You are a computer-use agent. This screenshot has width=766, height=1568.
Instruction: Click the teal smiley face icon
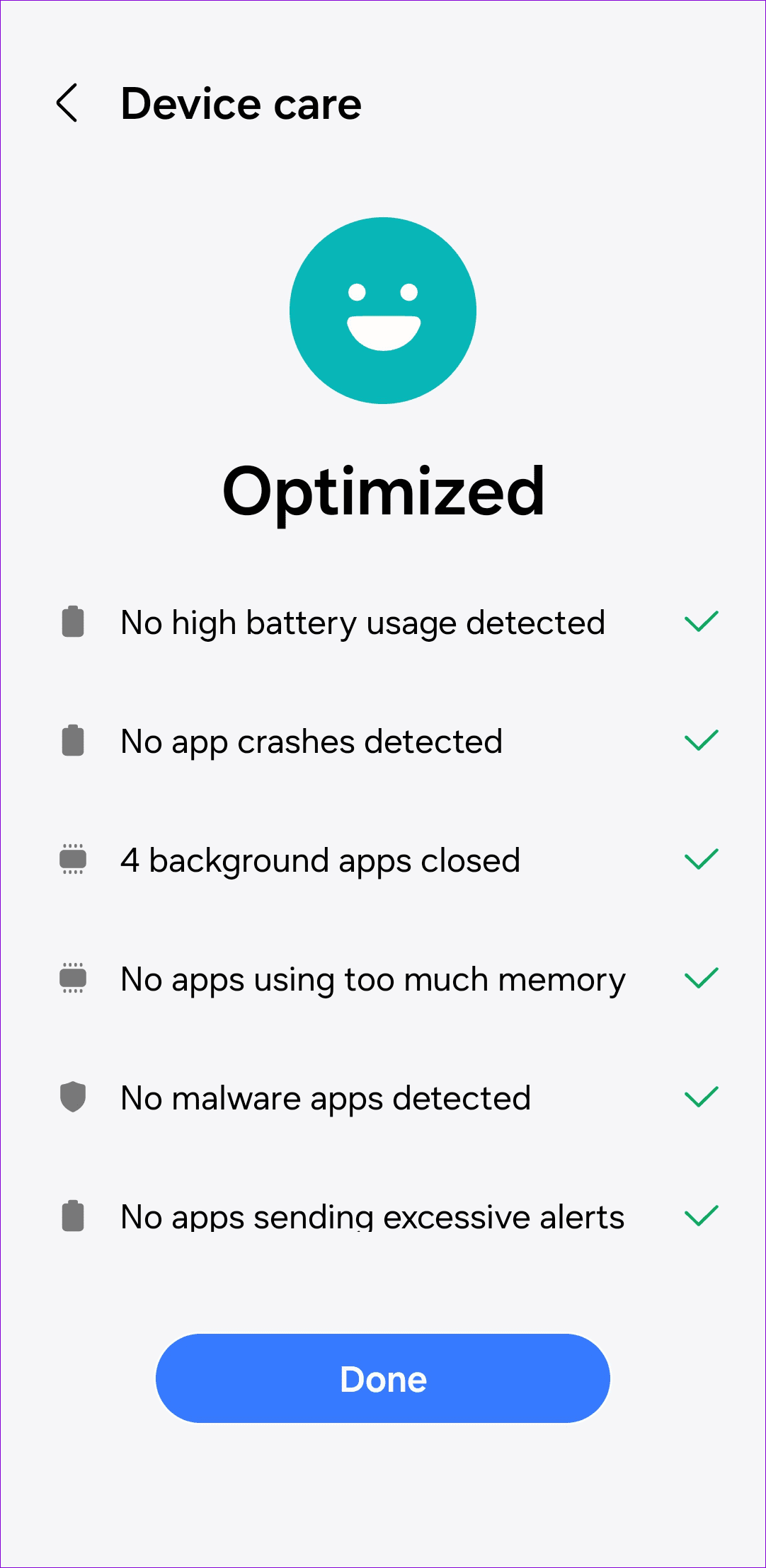(383, 311)
